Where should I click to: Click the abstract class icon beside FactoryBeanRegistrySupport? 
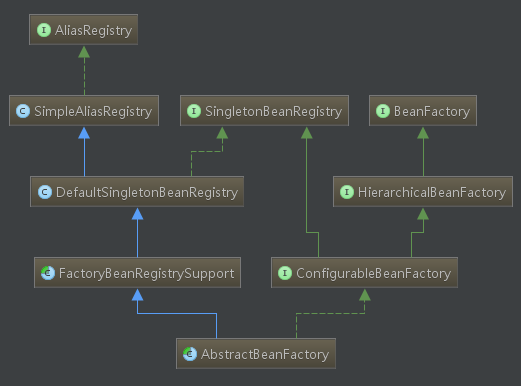click(x=48, y=273)
